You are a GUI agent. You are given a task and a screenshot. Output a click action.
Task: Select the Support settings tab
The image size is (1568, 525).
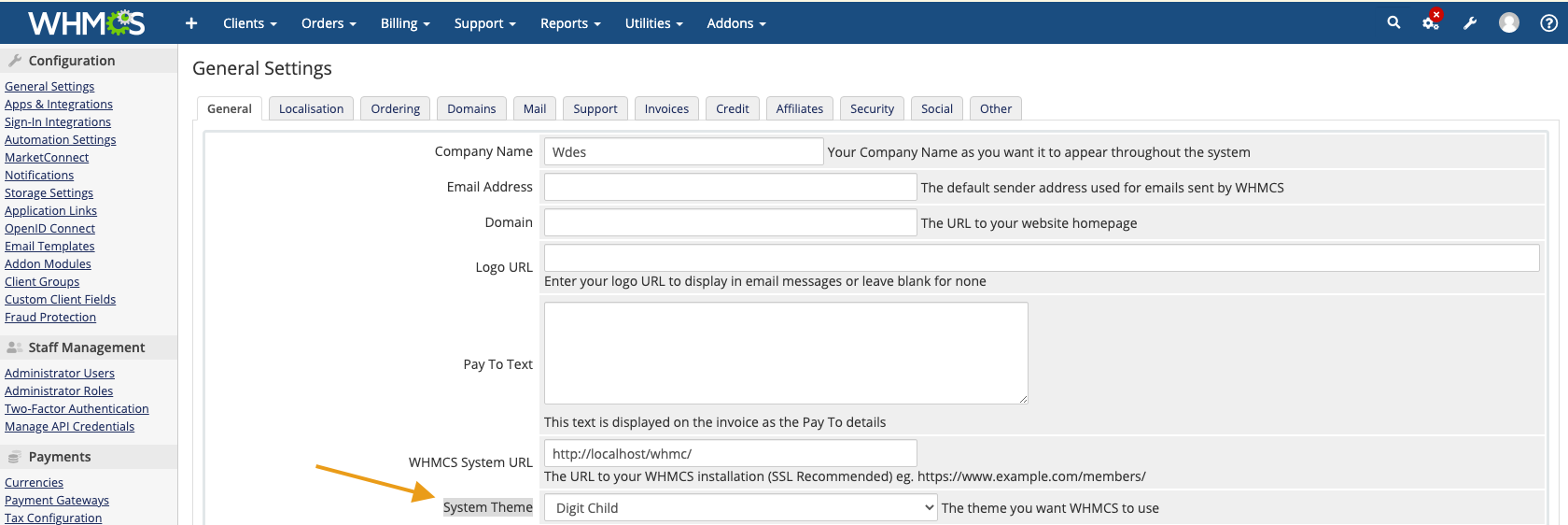pyautogui.click(x=595, y=108)
